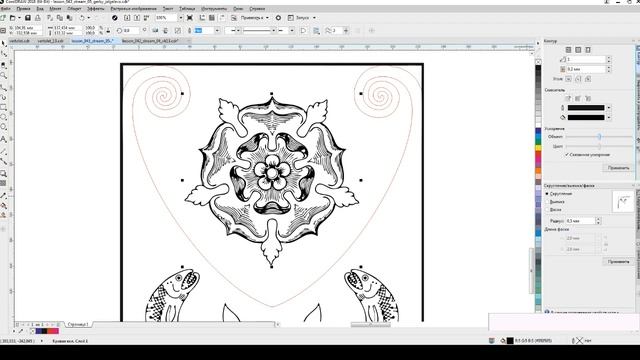Open the start arrowhead dropdown

238,31
